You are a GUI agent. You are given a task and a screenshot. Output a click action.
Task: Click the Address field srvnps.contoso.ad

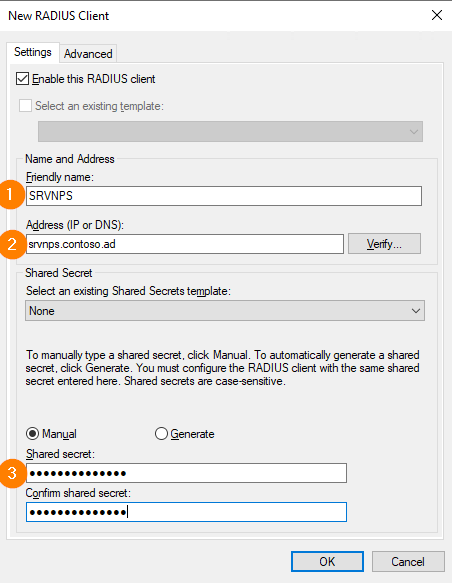coord(185,244)
